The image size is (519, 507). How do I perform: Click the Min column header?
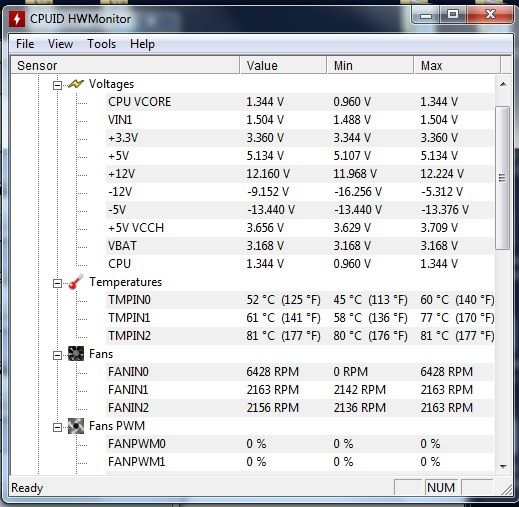click(370, 65)
